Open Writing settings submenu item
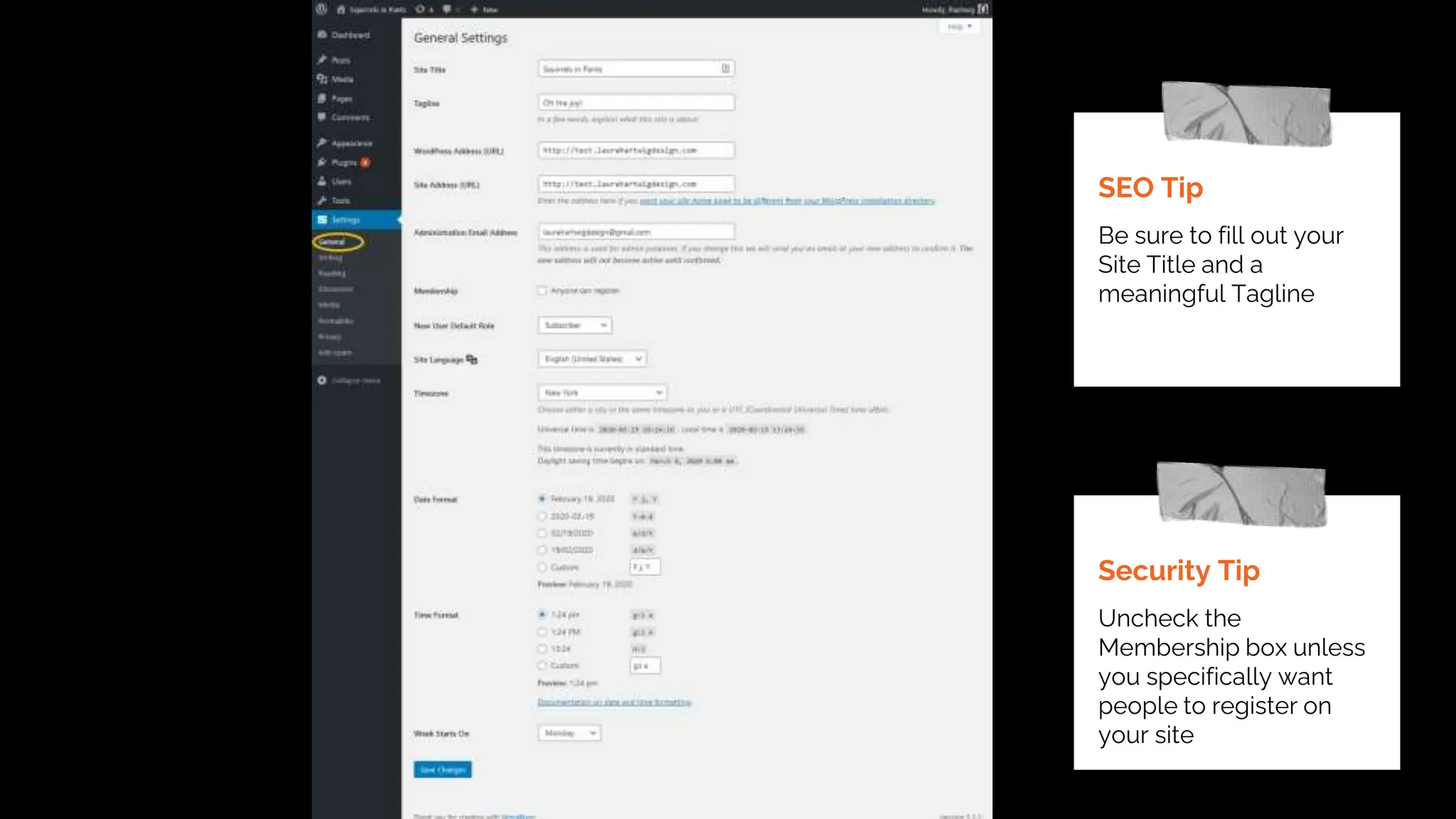Screen dimensions: 1456x819 click(x=331, y=257)
